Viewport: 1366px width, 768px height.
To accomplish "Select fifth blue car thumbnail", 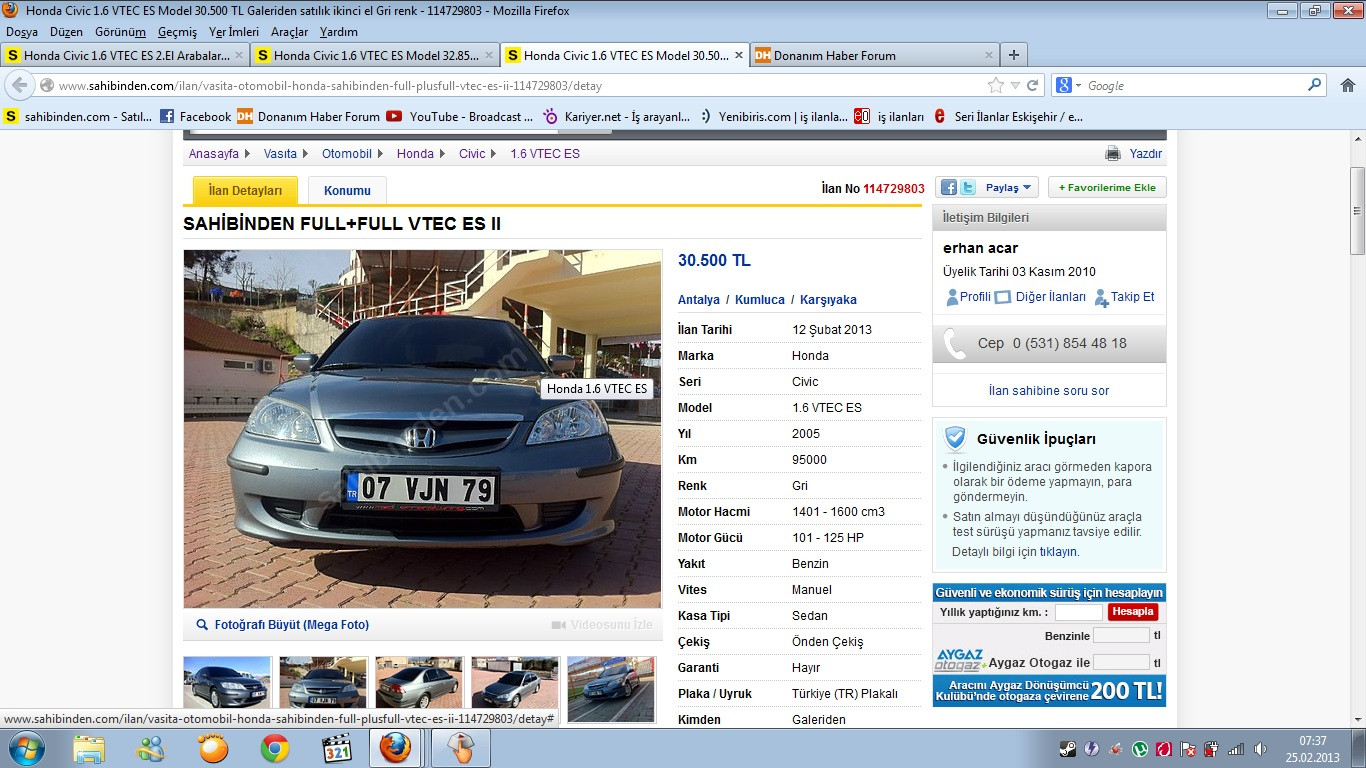I will coord(611,689).
